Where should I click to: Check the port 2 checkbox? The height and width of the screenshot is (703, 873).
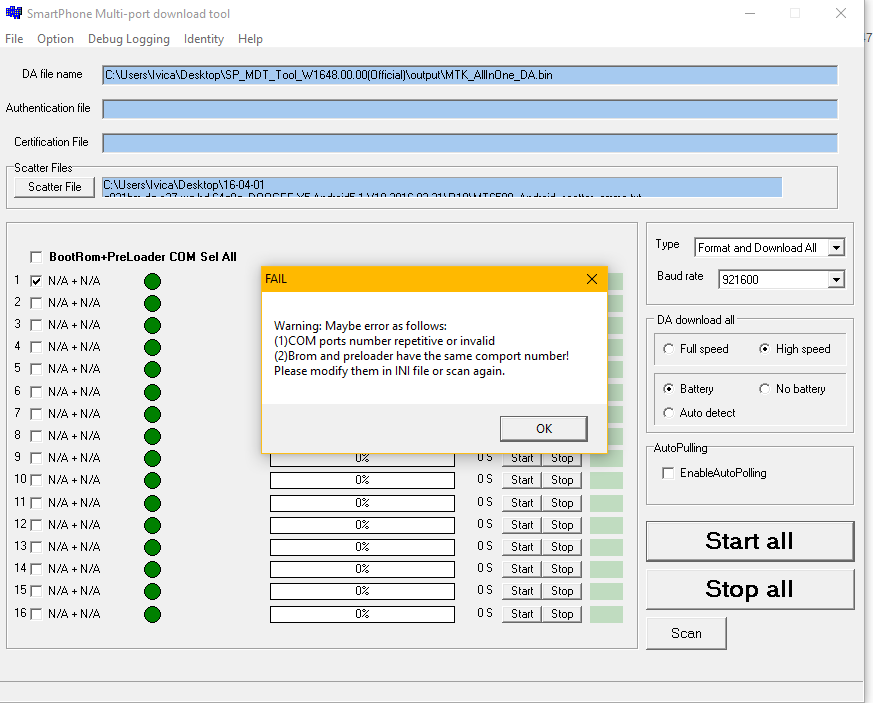coord(36,303)
